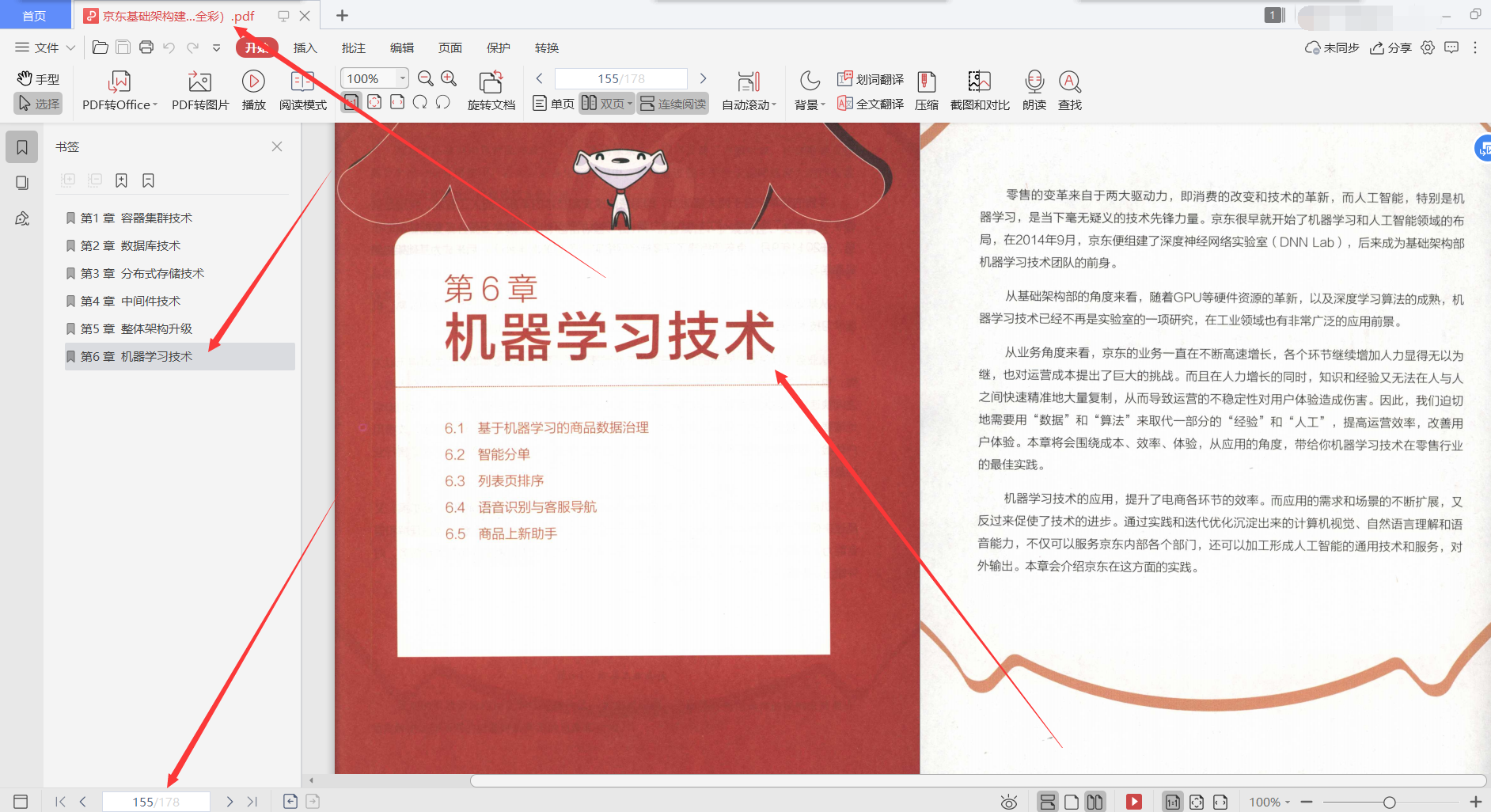Add a new bookmark icon
Viewport: 1491px width, 812px height.
pos(121,180)
